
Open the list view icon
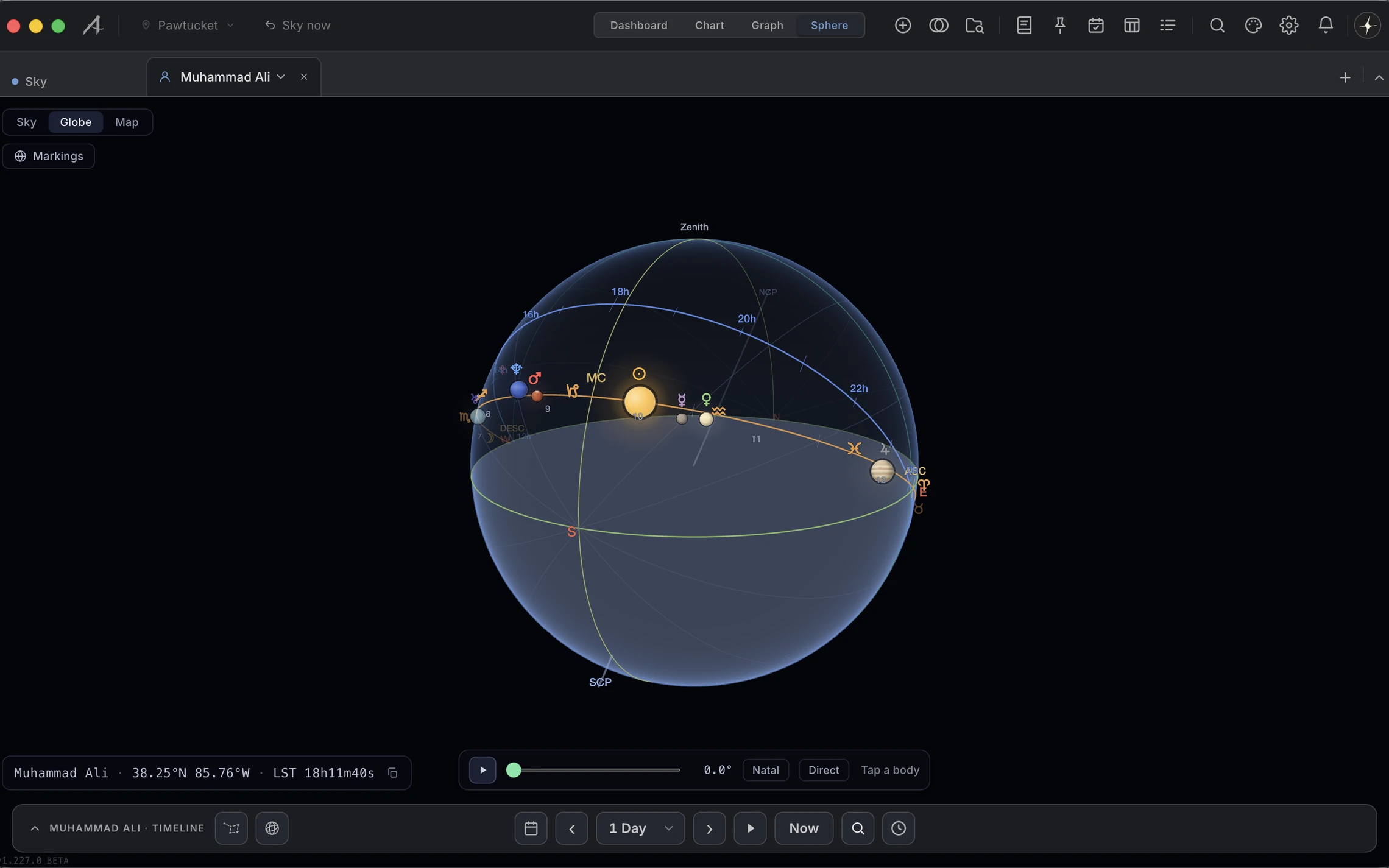click(x=1167, y=25)
